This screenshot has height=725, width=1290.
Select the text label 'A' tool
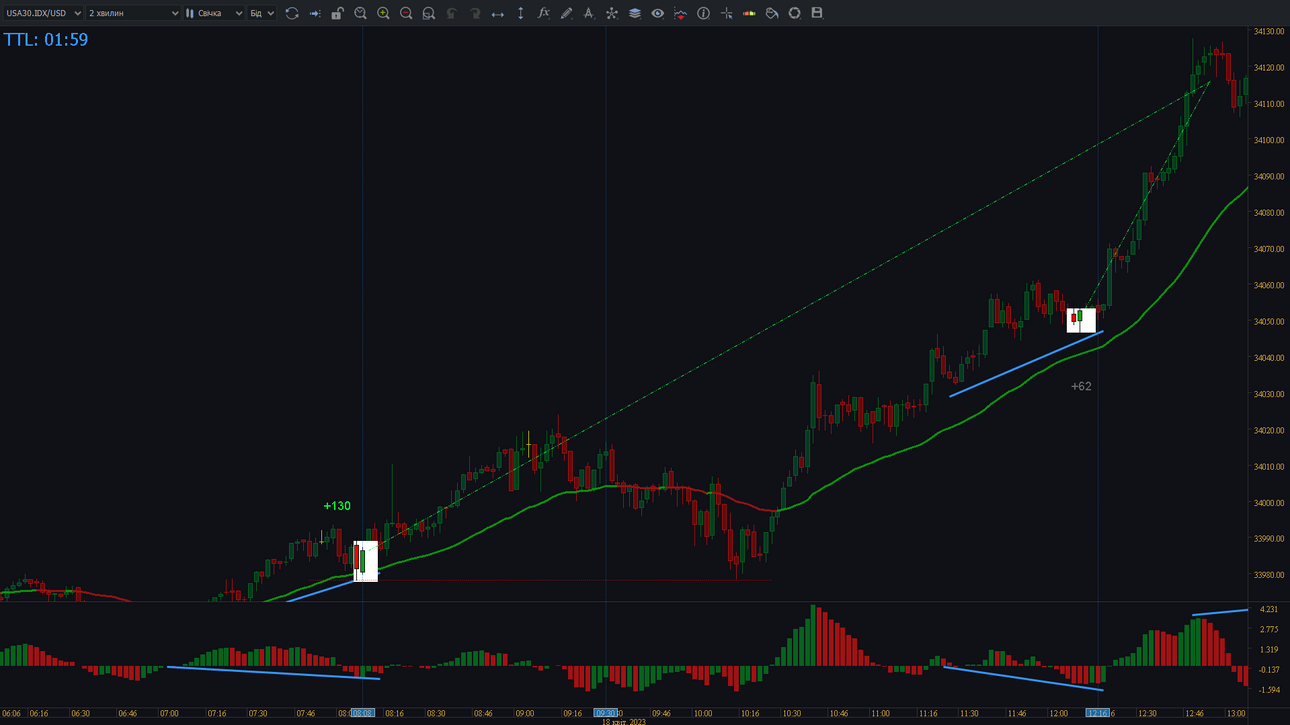(589, 13)
